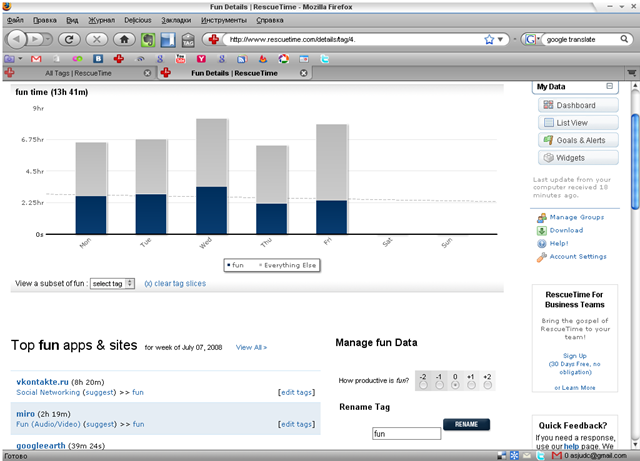Click the Twitter icon in status bar

coord(540,455)
